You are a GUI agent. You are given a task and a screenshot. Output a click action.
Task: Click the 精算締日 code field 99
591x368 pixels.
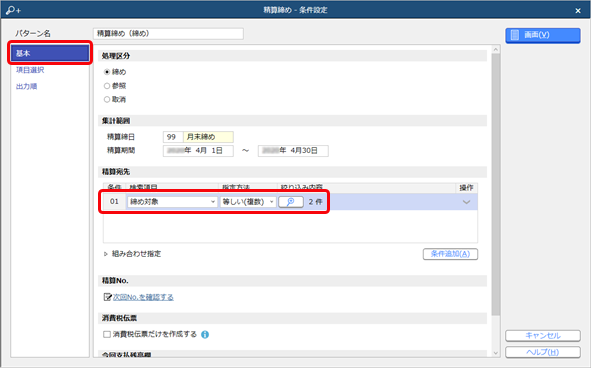pyautogui.click(x=173, y=137)
